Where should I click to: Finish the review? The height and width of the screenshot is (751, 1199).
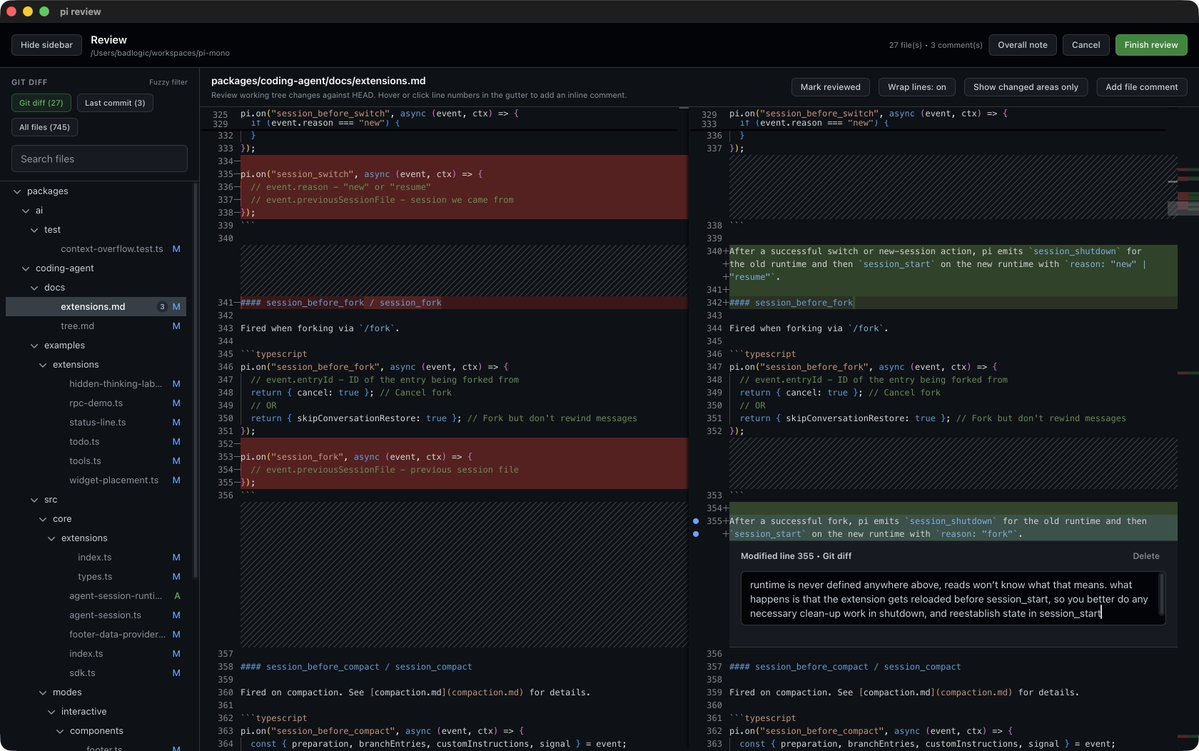point(1151,45)
